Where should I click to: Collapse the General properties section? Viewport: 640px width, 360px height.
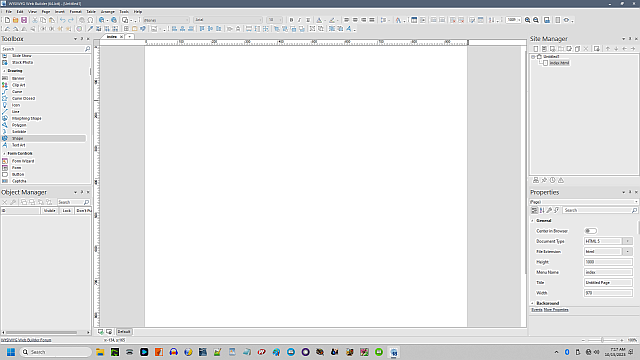pos(533,220)
